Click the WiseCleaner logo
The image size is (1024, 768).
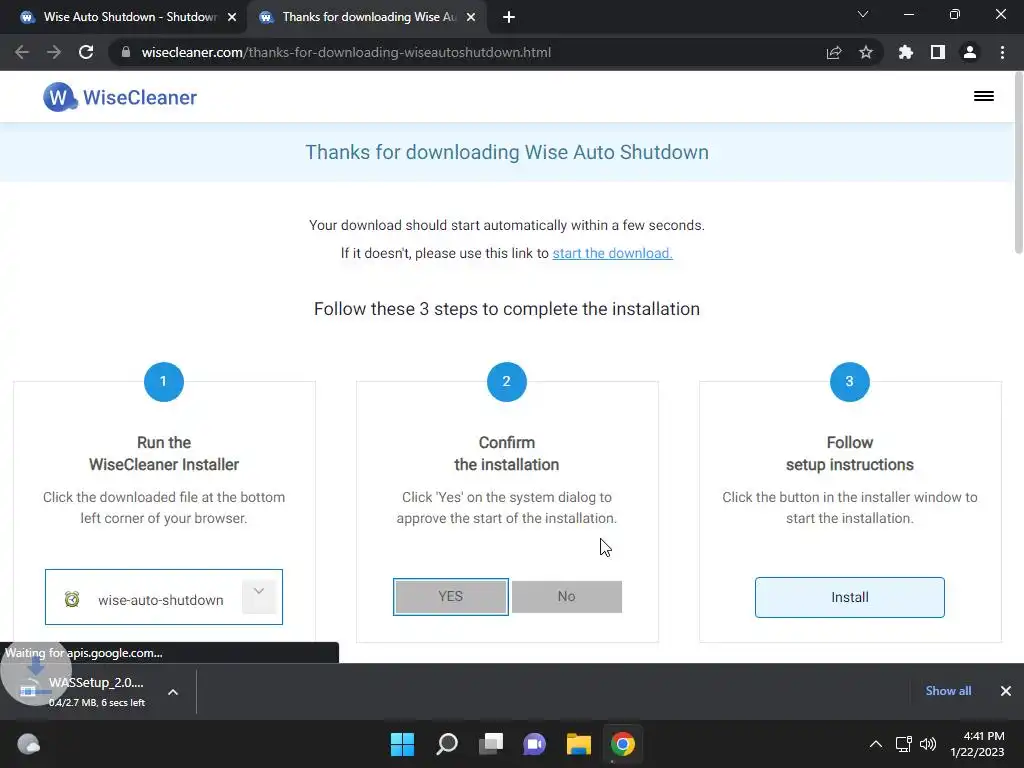[x=120, y=97]
